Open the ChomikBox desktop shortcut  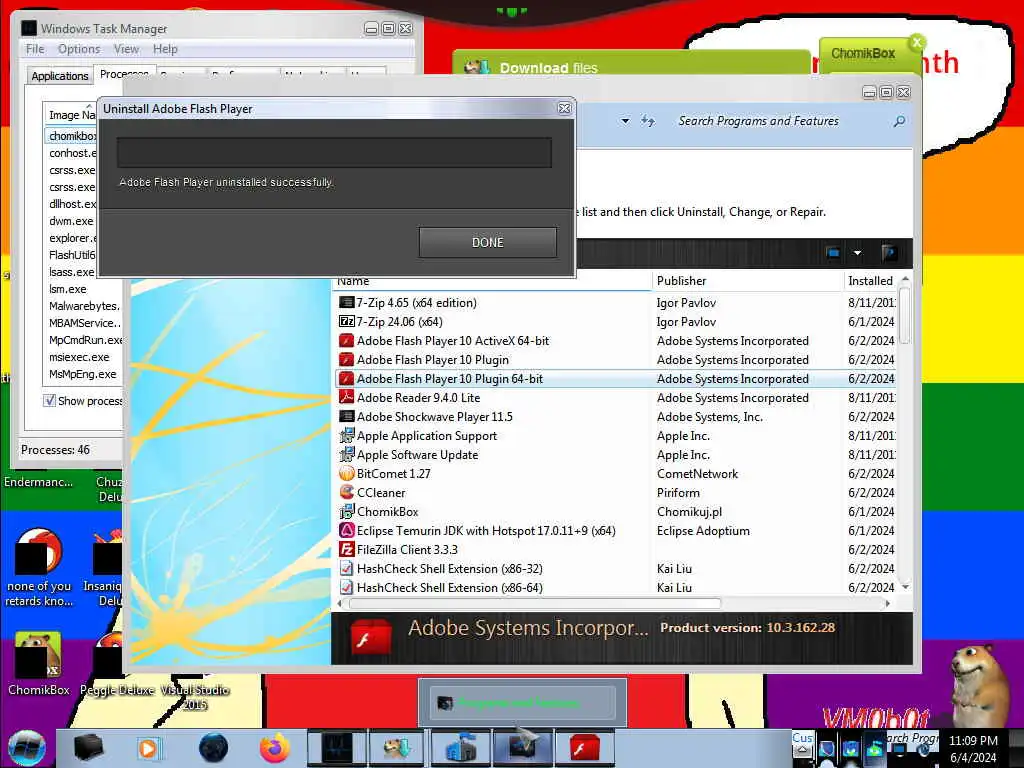pyautogui.click(x=39, y=663)
